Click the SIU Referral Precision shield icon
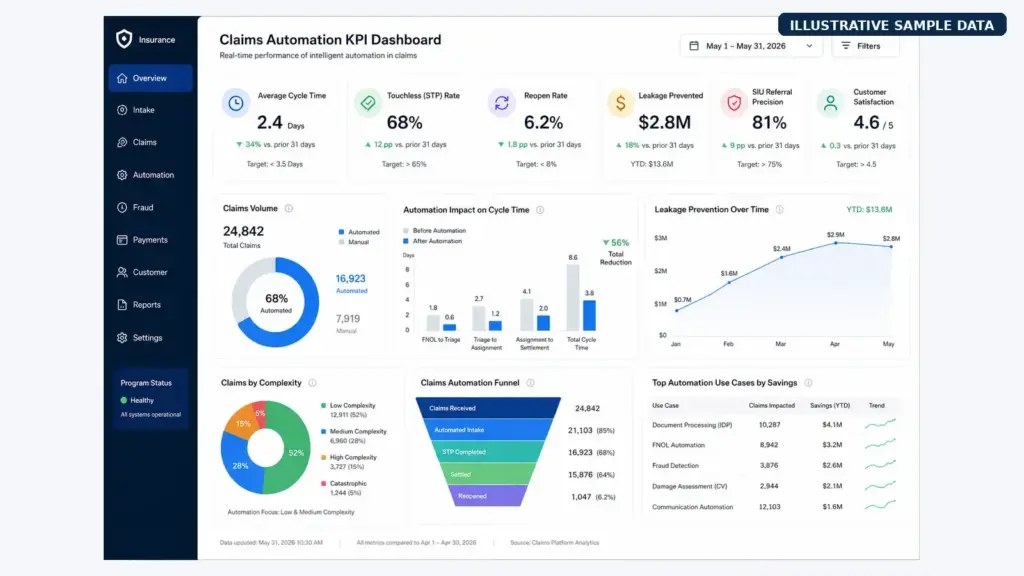Screen dimensions: 1024x576 coord(734,103)
